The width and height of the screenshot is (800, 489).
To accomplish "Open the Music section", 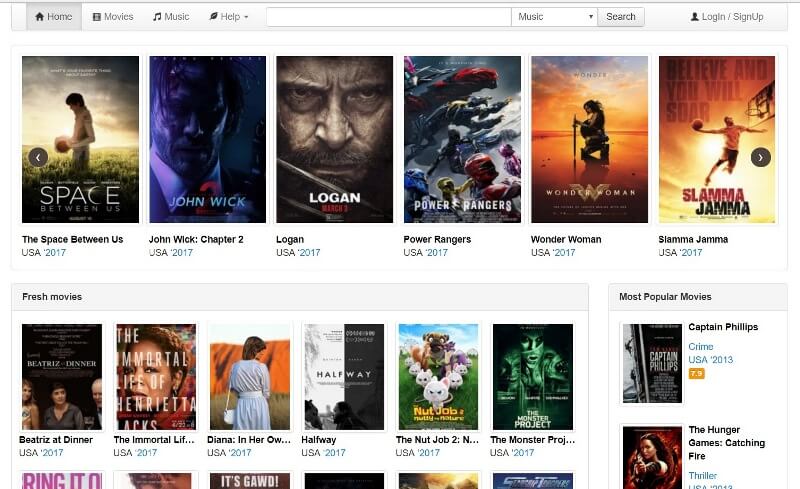I will (171, 17).
